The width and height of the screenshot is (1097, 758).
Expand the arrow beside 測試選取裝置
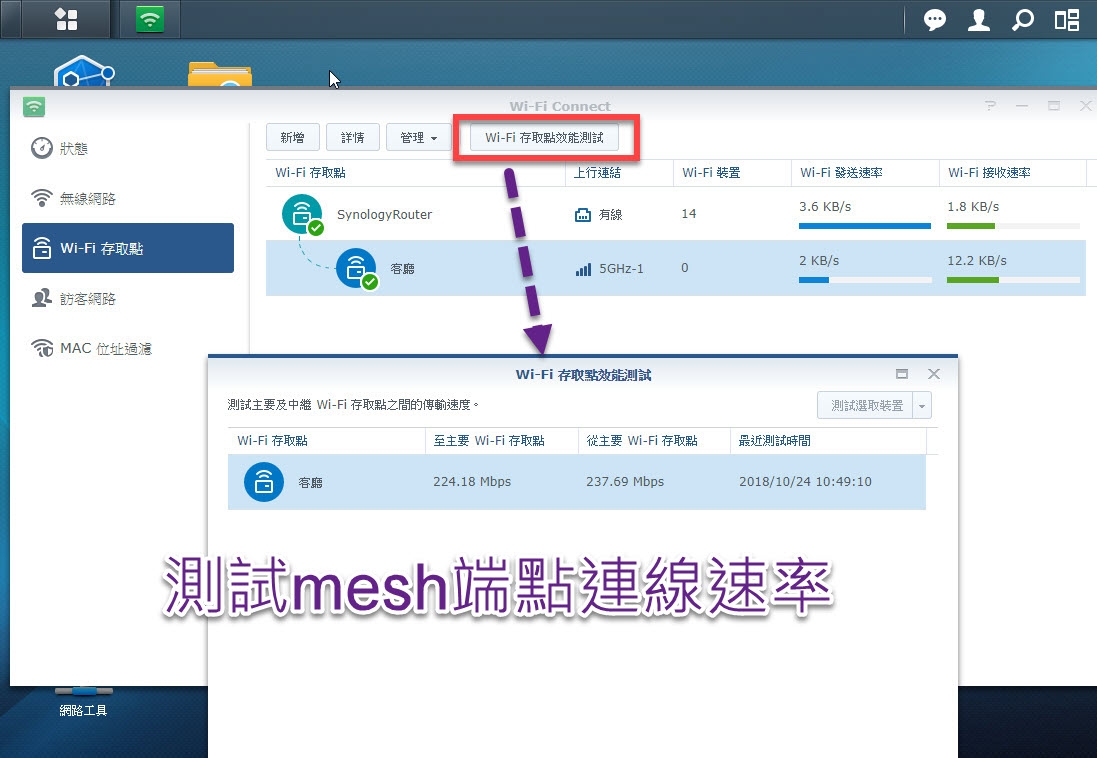point(922,405)
